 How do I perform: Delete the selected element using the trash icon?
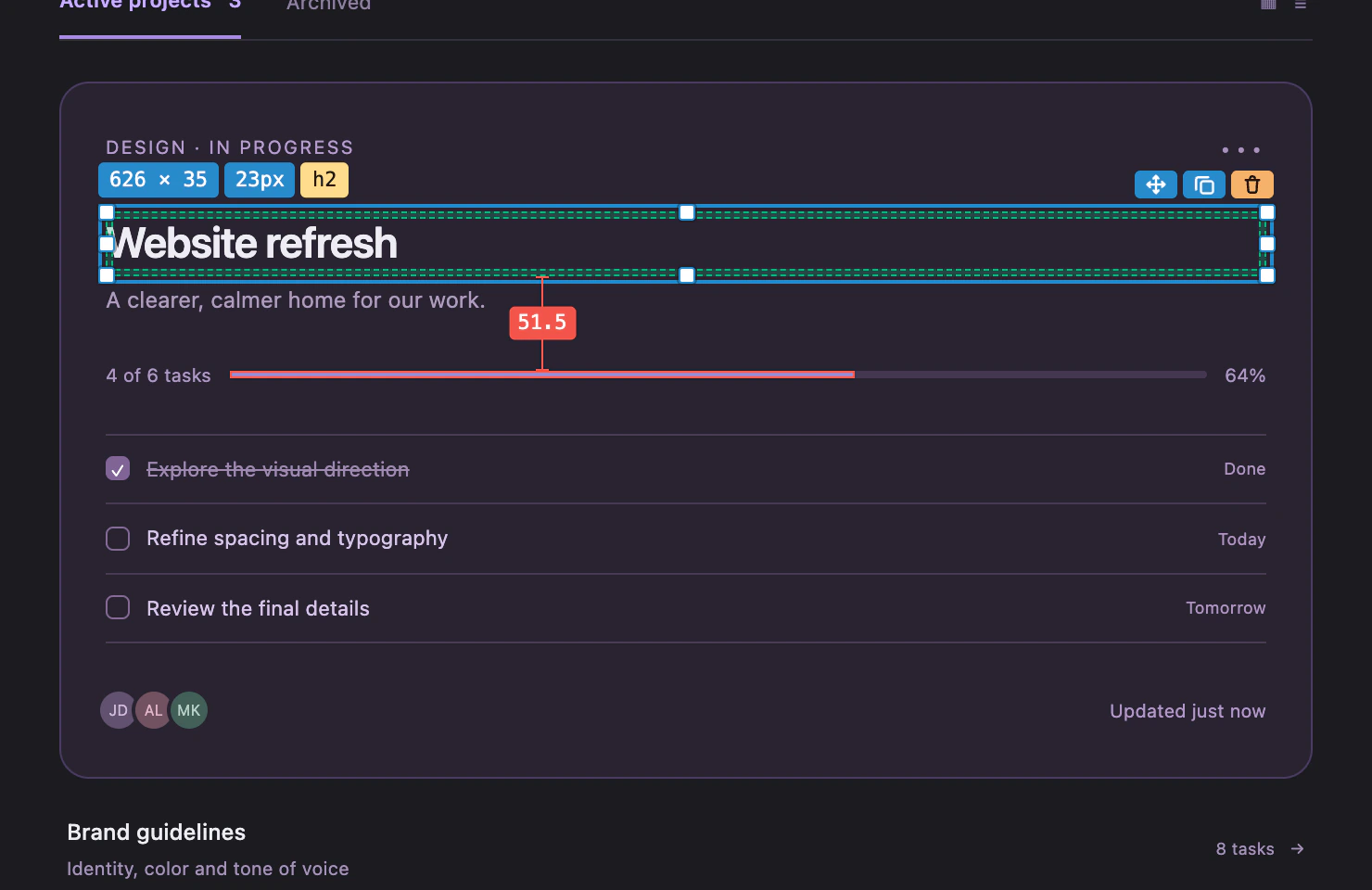1252,184
